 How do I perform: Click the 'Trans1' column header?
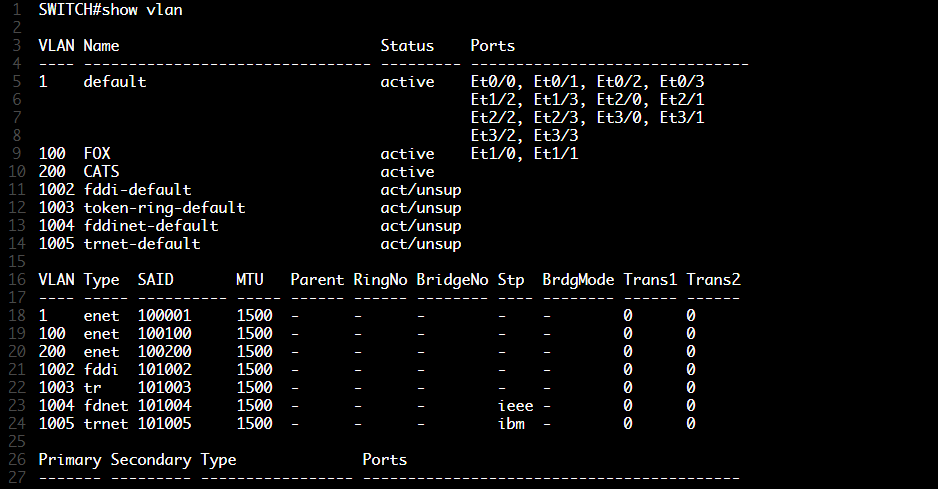tap(650, 280)
